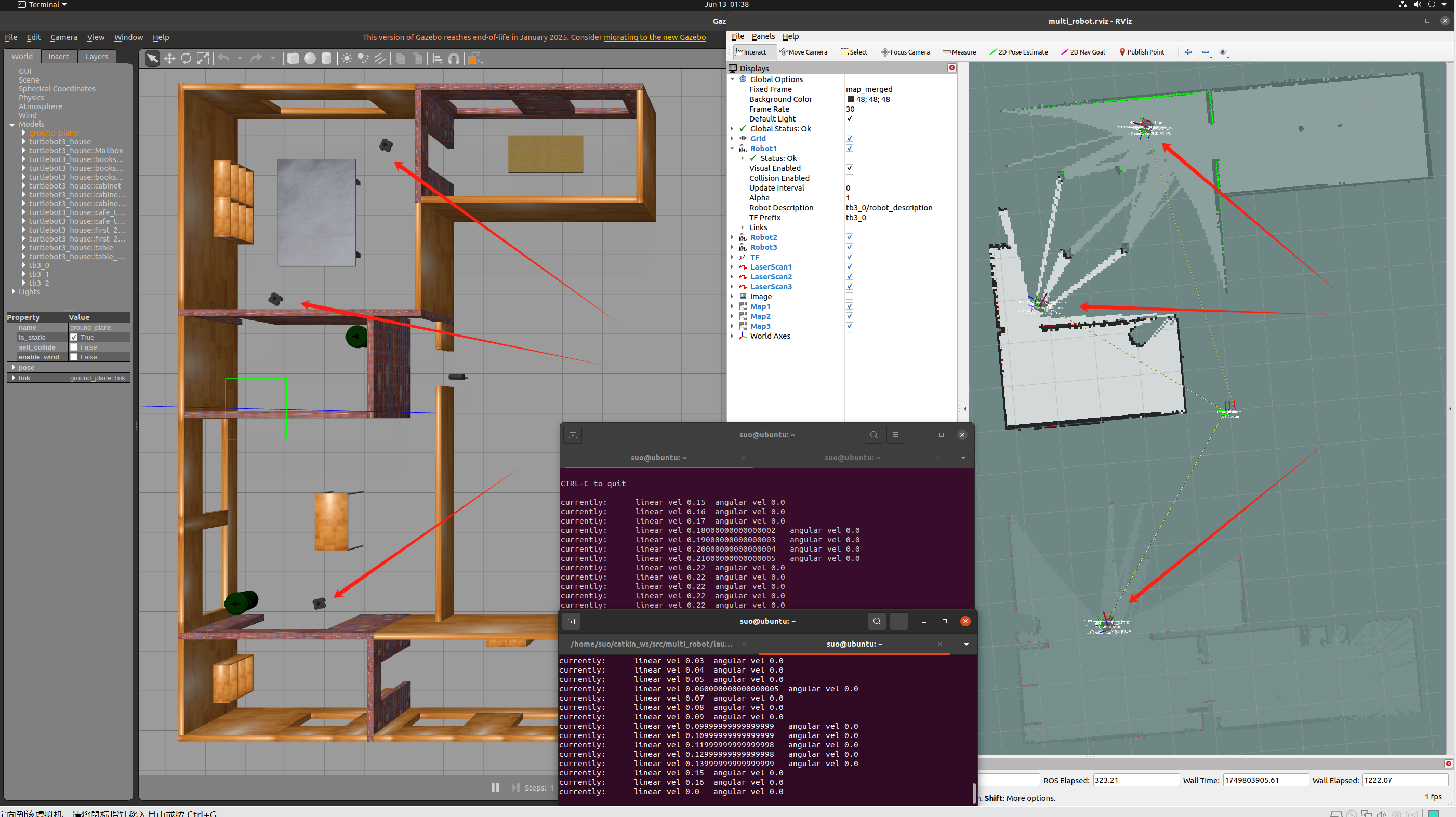
Task: Enable the snap magnet tool
Action: tap(454, 59)
